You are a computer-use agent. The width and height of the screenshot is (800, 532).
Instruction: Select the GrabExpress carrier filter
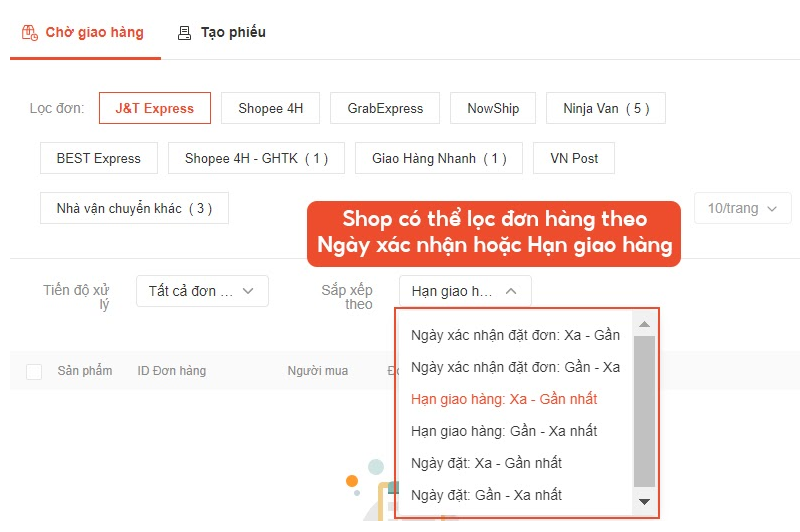click(385, 108)
